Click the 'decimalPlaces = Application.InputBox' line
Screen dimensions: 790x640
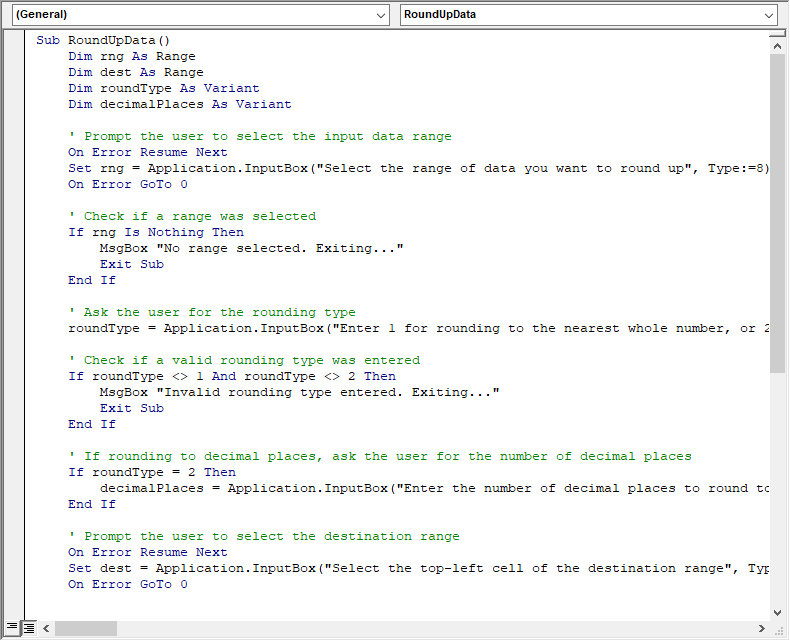(x=434, y=489)
